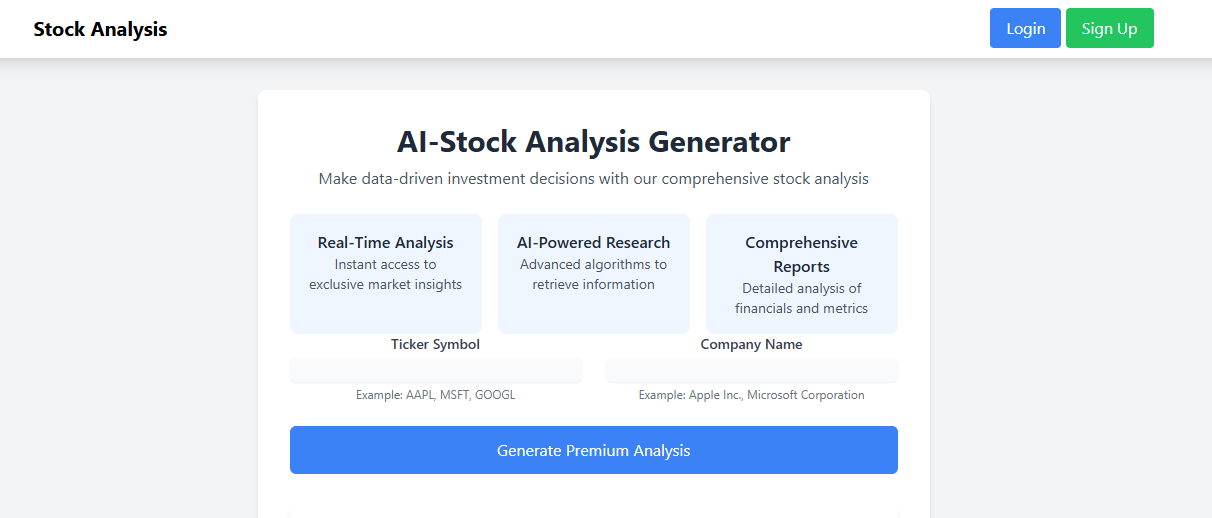Click the AAPL, MSFT, GOOGL example hint

pos(436,395)
